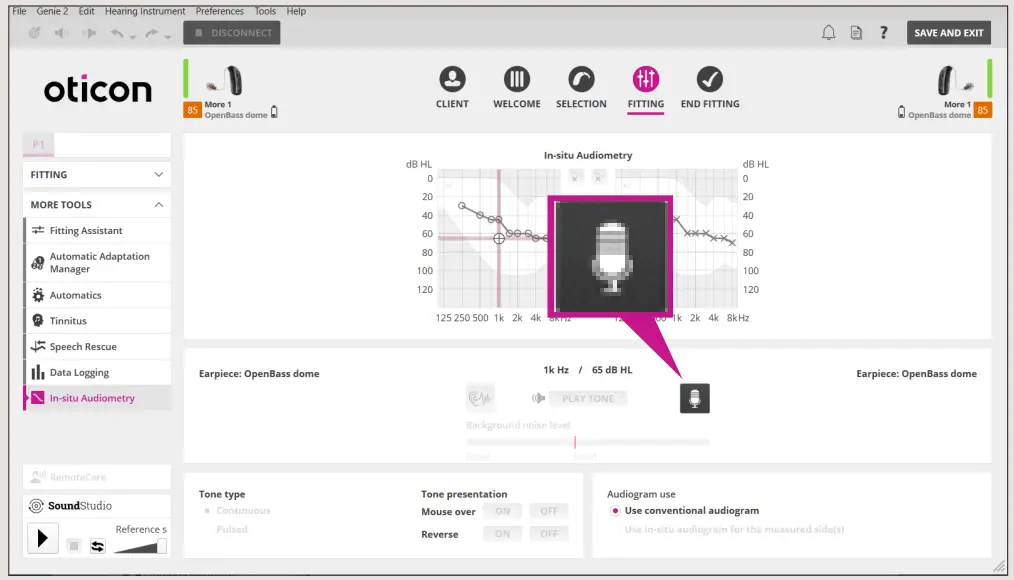The height and width of the screenshot is (580, 1014).
Task: Open the redo history dropdown arrow
Action: pos(167,37)
